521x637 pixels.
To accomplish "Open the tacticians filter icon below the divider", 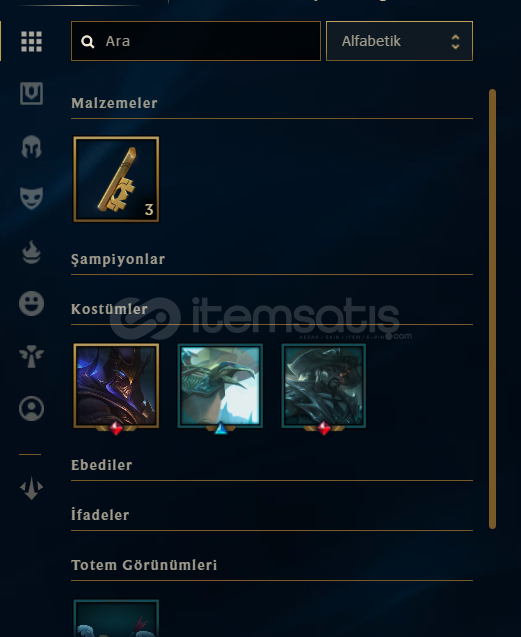I will [x=31, y=488].
